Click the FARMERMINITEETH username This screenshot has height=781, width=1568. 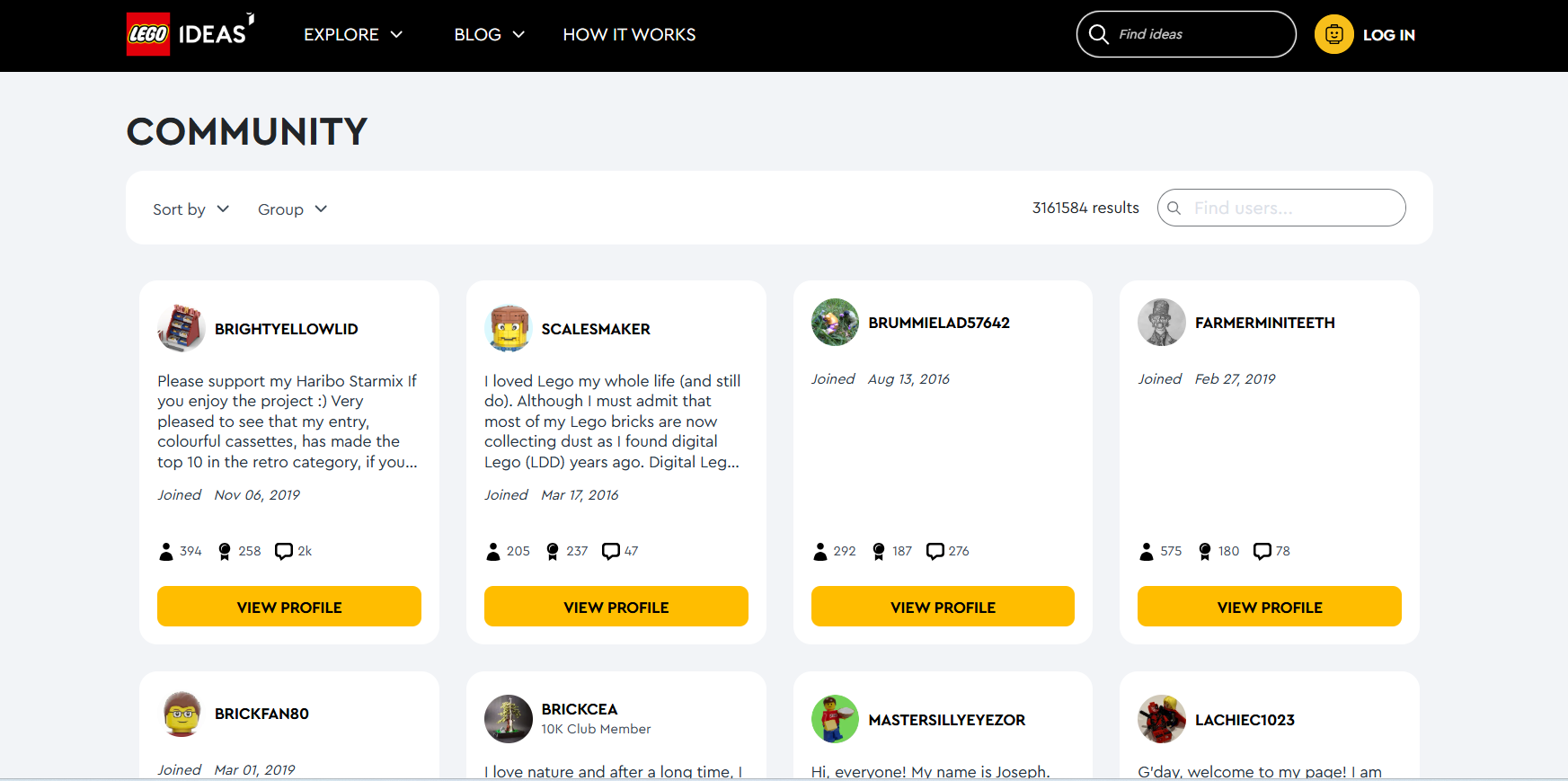(1265, 323)
